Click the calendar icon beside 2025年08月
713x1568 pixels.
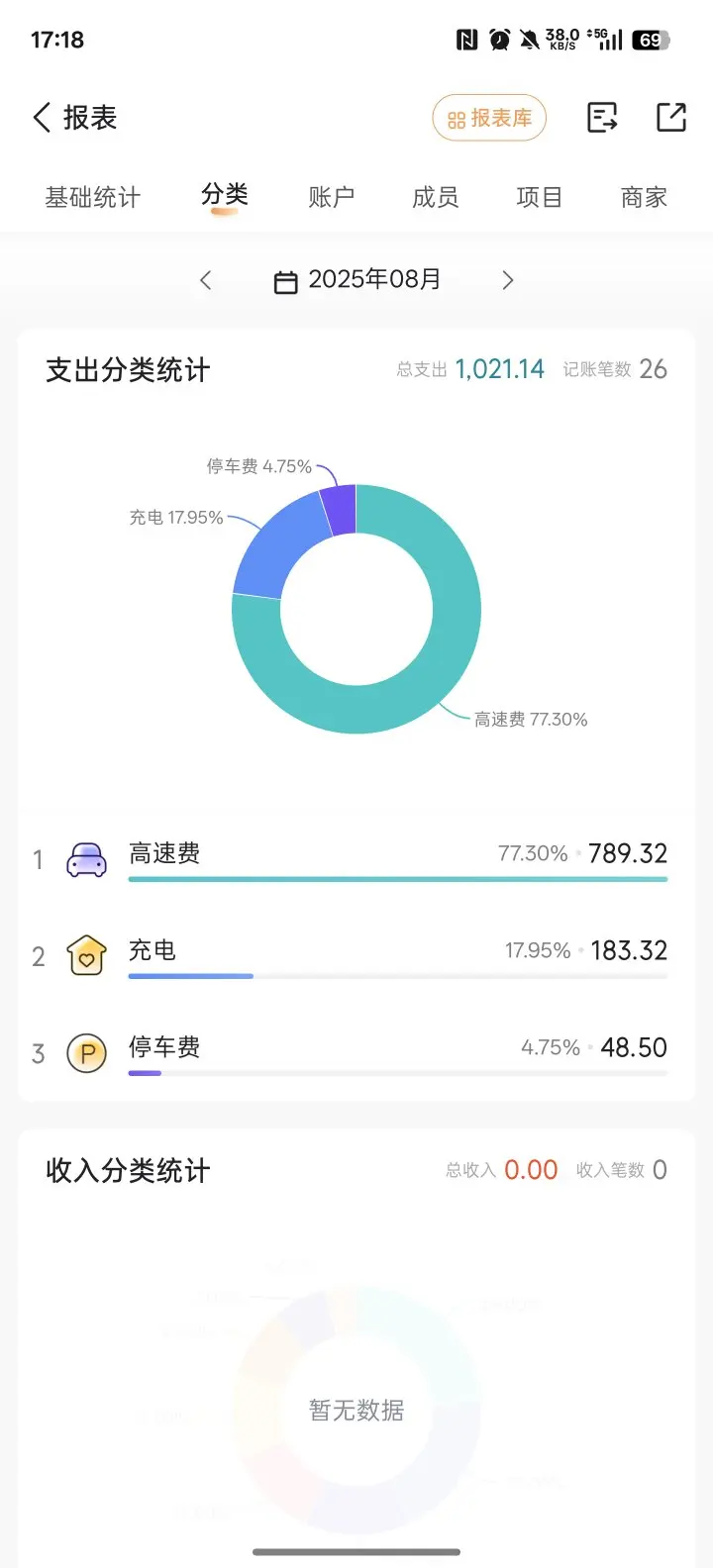tap(285, 282)
